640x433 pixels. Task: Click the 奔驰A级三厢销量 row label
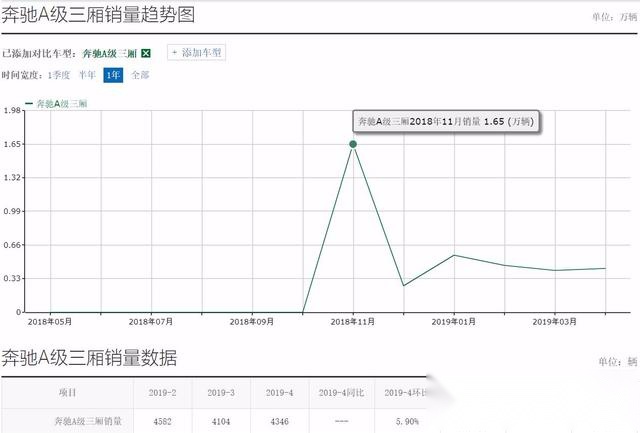coord(88,421)
